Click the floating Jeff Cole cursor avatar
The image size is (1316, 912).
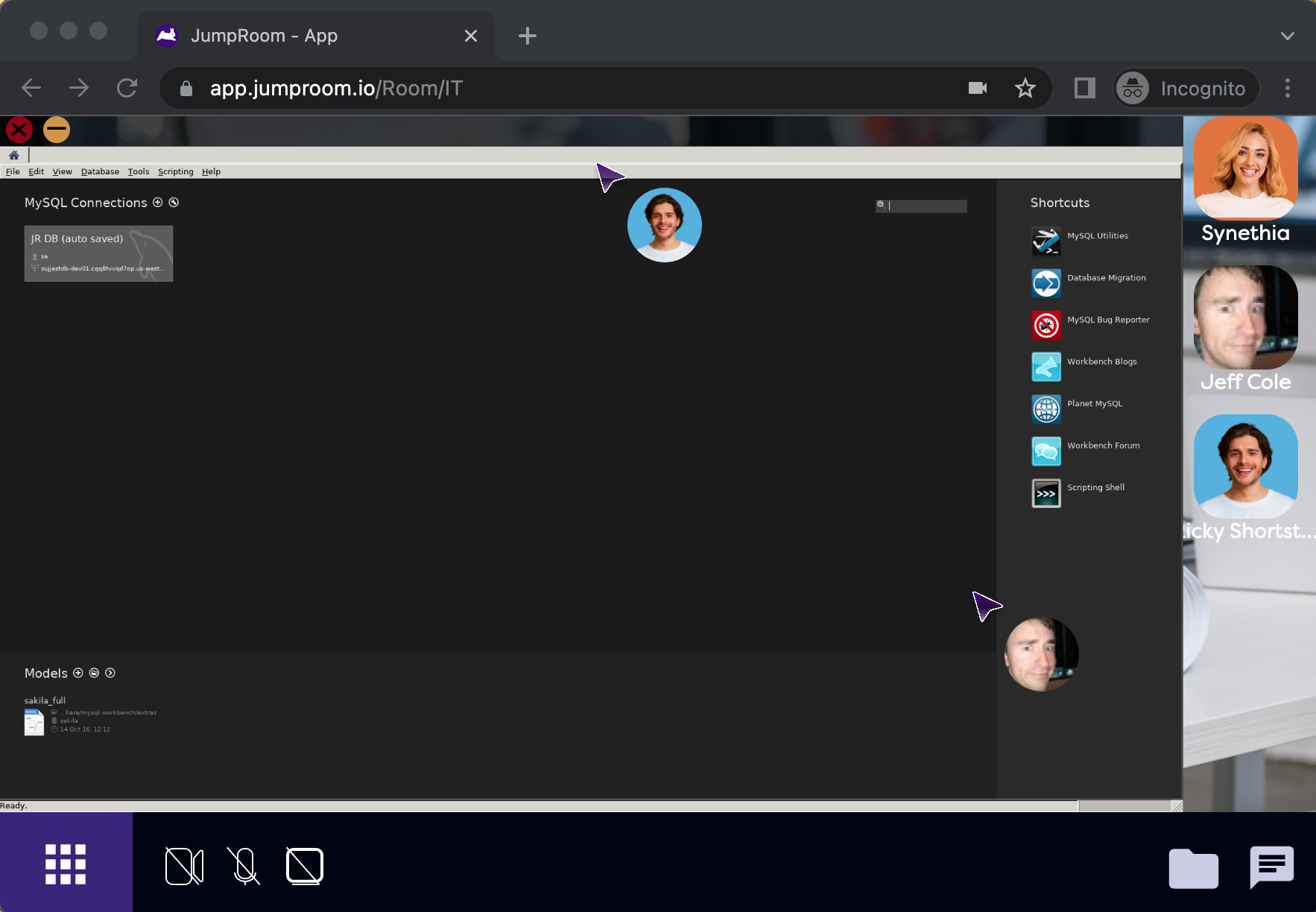point(1042,654)
